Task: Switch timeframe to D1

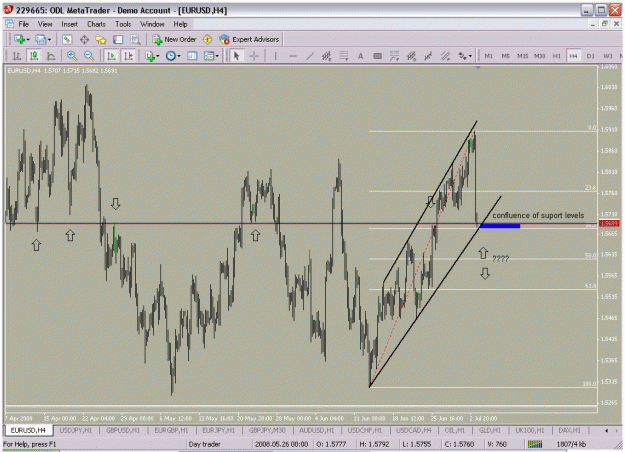Action: [x=590, y=56]
